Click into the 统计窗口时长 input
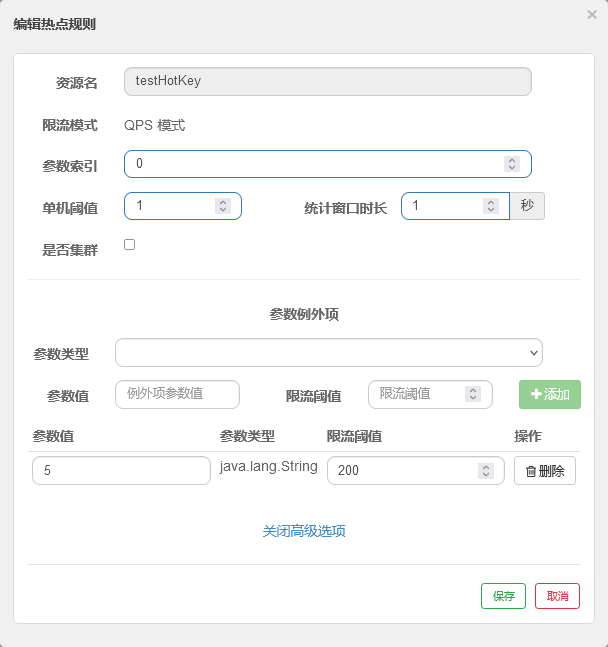Viewport: 608px width, 647px height. point(442,206)
